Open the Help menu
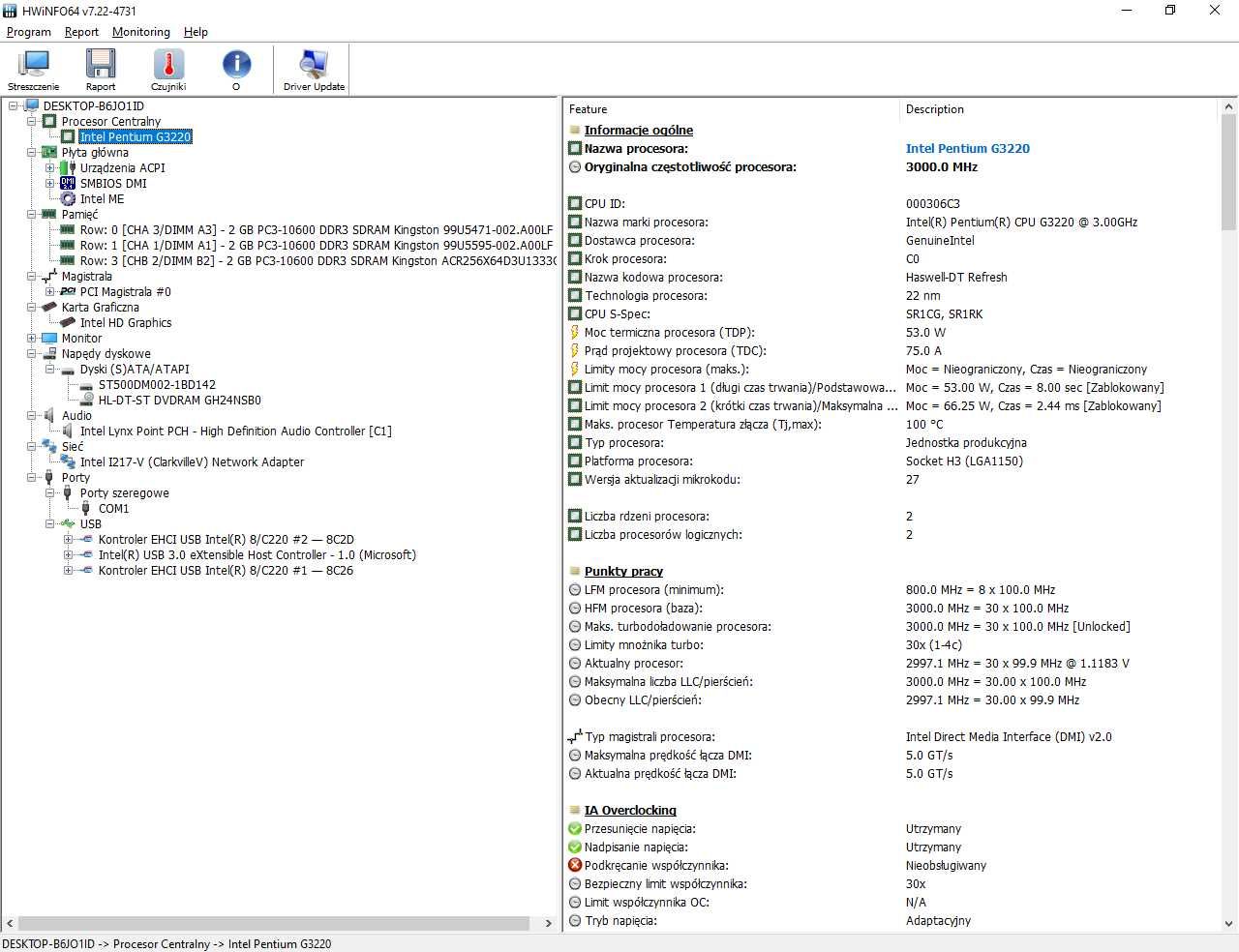This screenshot has height=952, width=1239. [196, 32]
